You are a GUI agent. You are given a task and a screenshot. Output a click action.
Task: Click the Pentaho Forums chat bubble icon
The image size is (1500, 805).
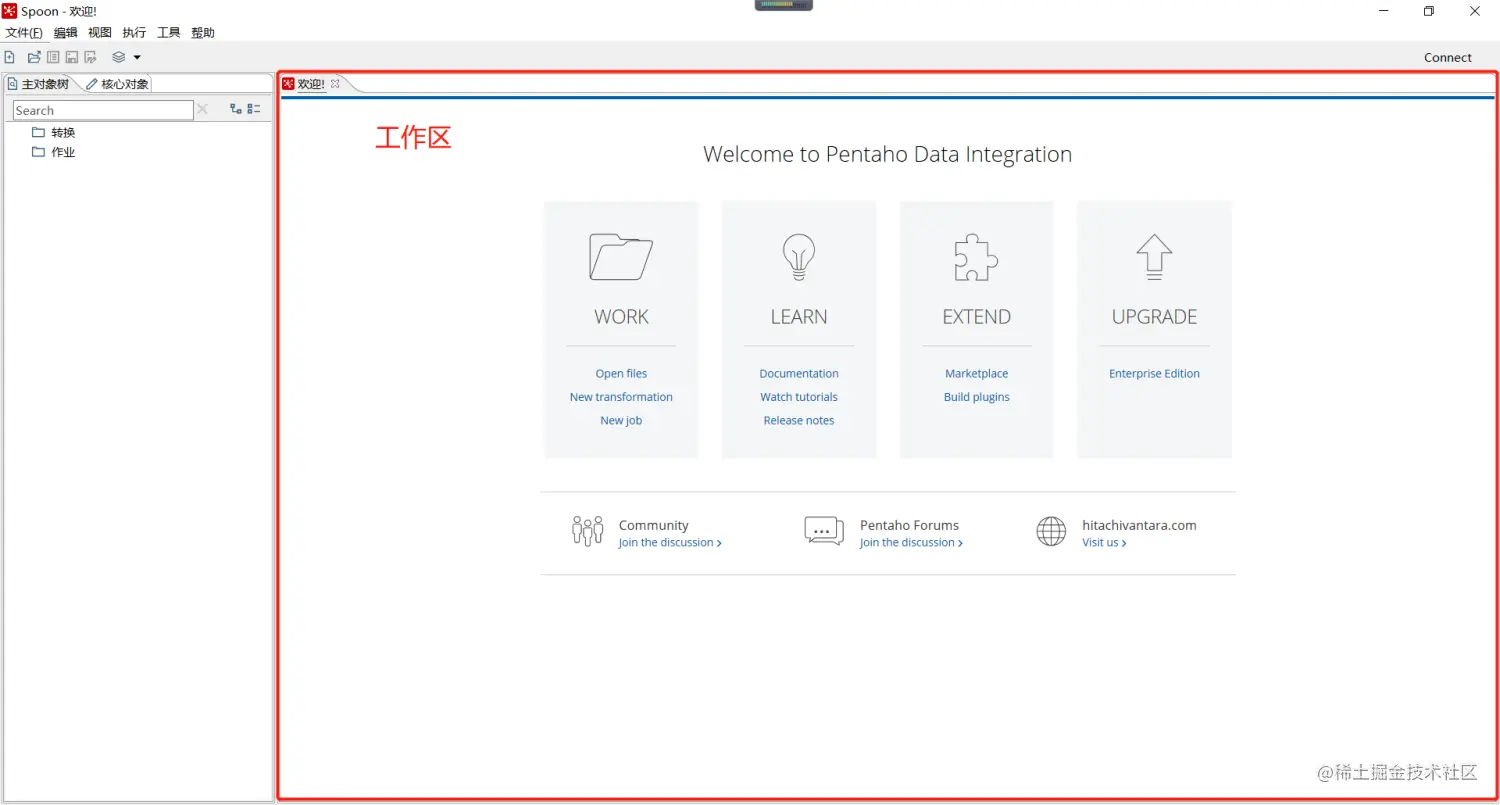tap(824, 531)
